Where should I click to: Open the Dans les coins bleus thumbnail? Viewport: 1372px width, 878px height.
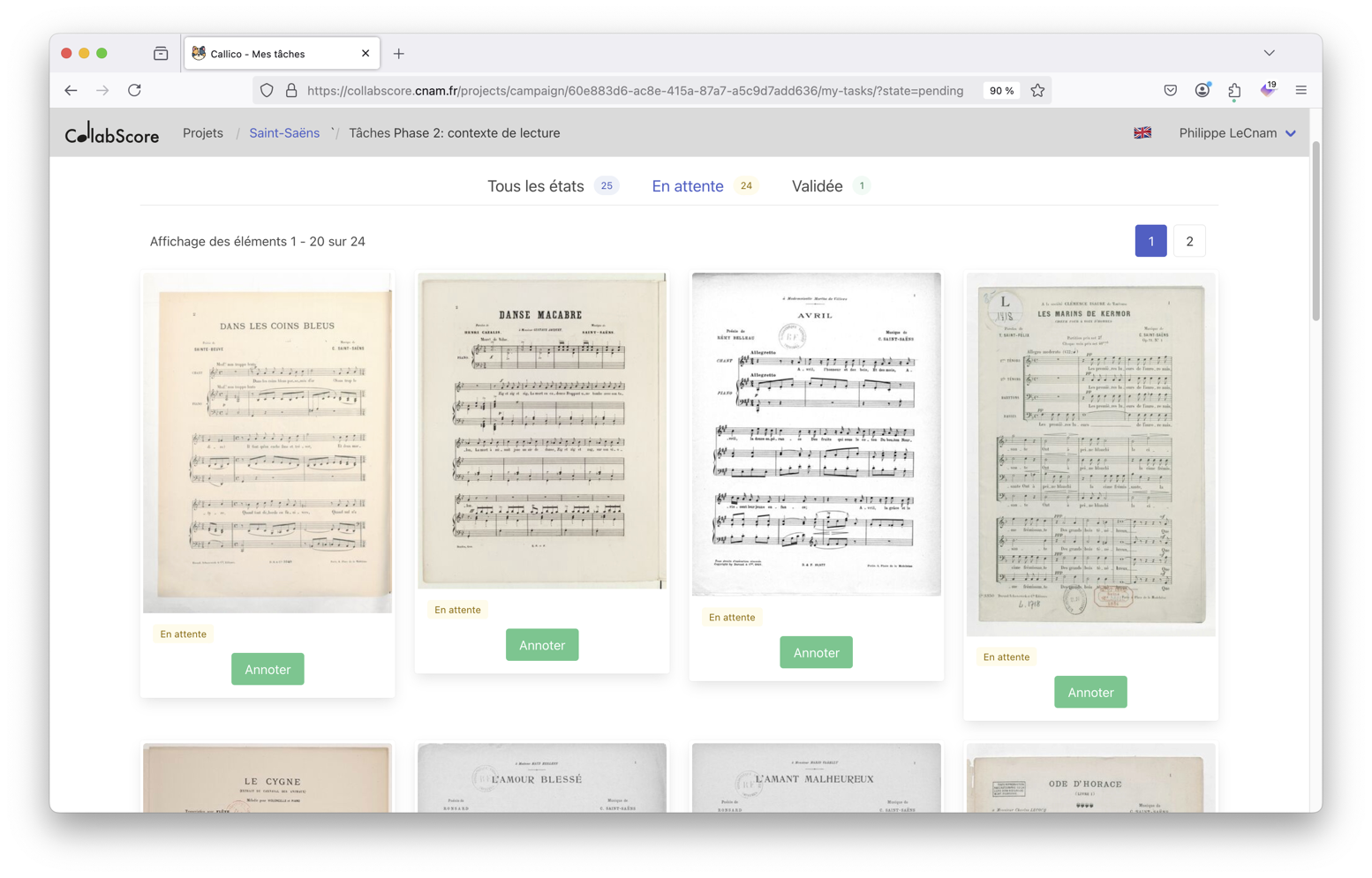click(268, 443)
